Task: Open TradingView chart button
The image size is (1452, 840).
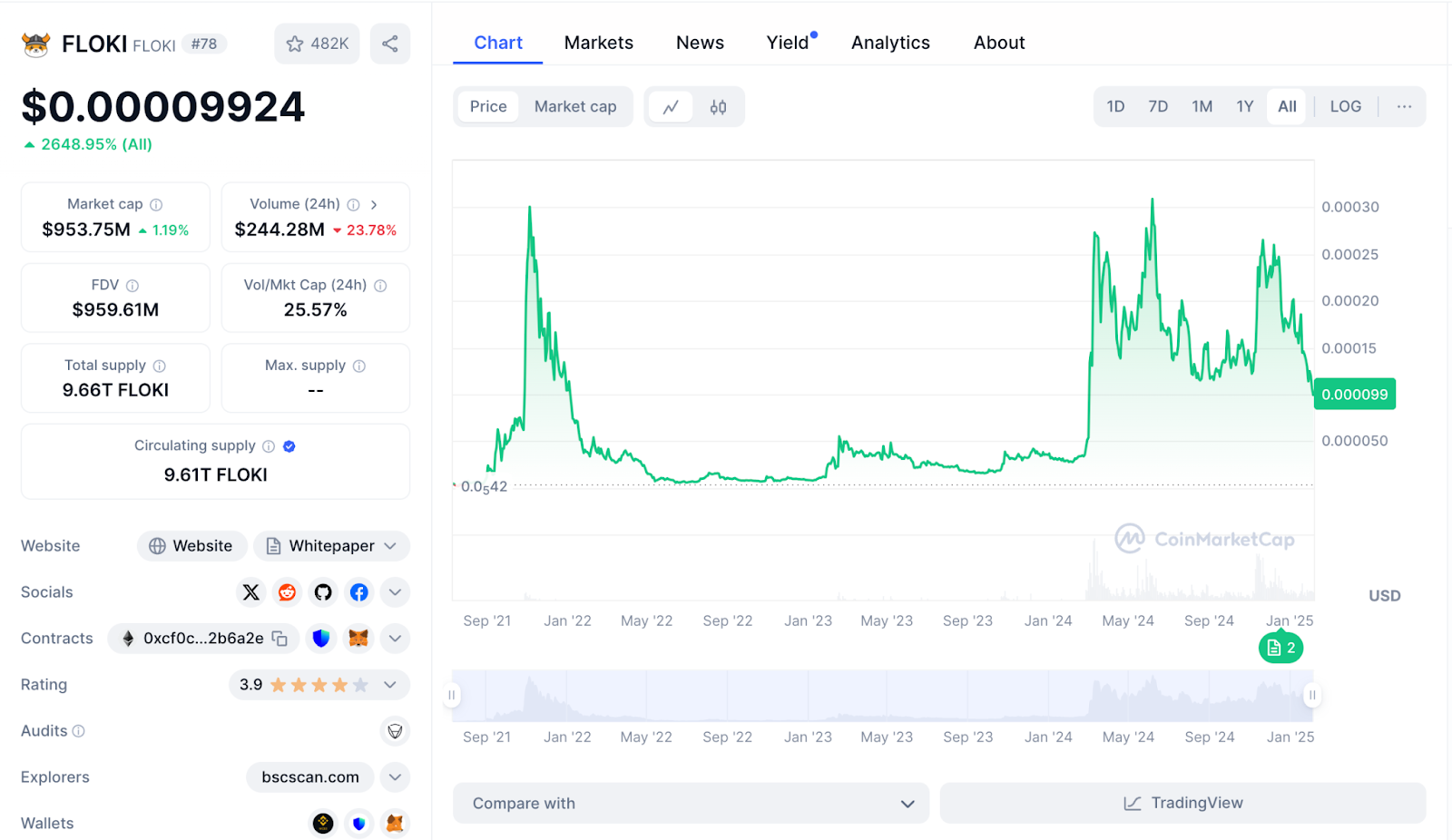Action: (x=1182, y=804)
